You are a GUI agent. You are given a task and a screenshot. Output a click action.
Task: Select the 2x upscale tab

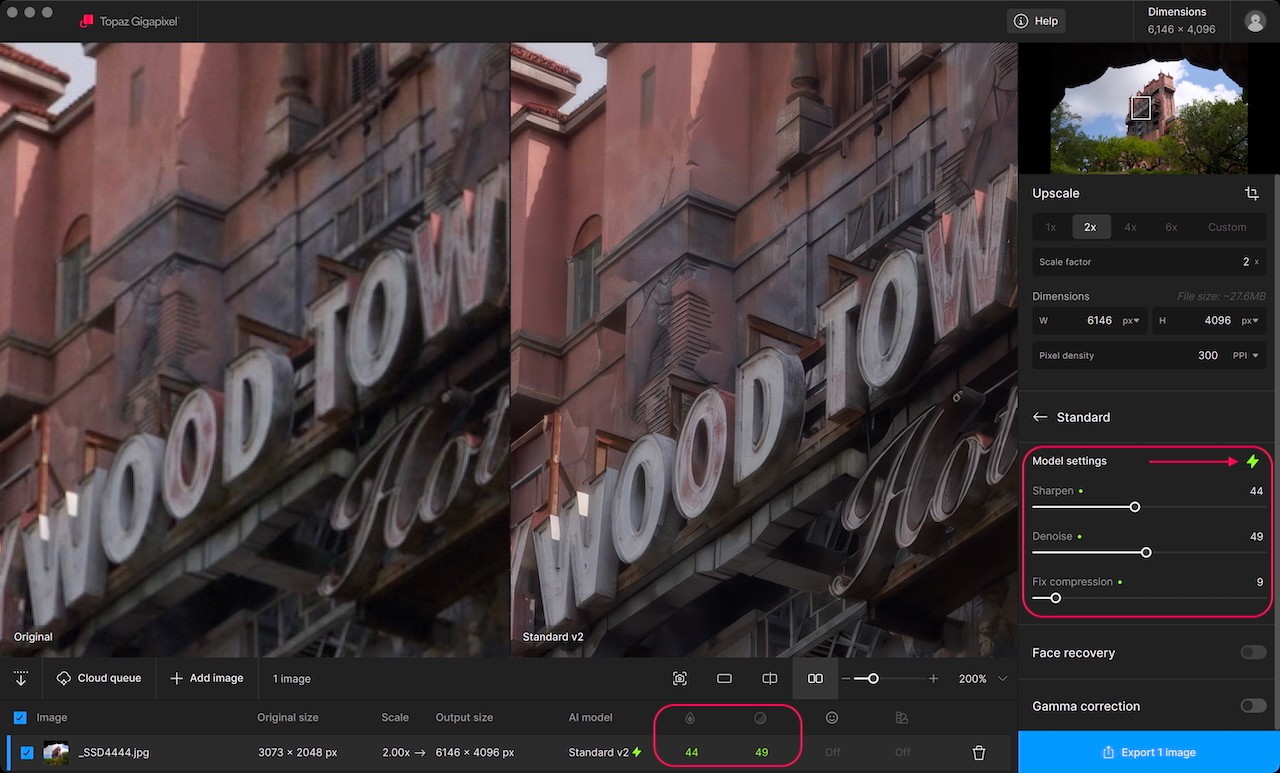[1091, 227]
